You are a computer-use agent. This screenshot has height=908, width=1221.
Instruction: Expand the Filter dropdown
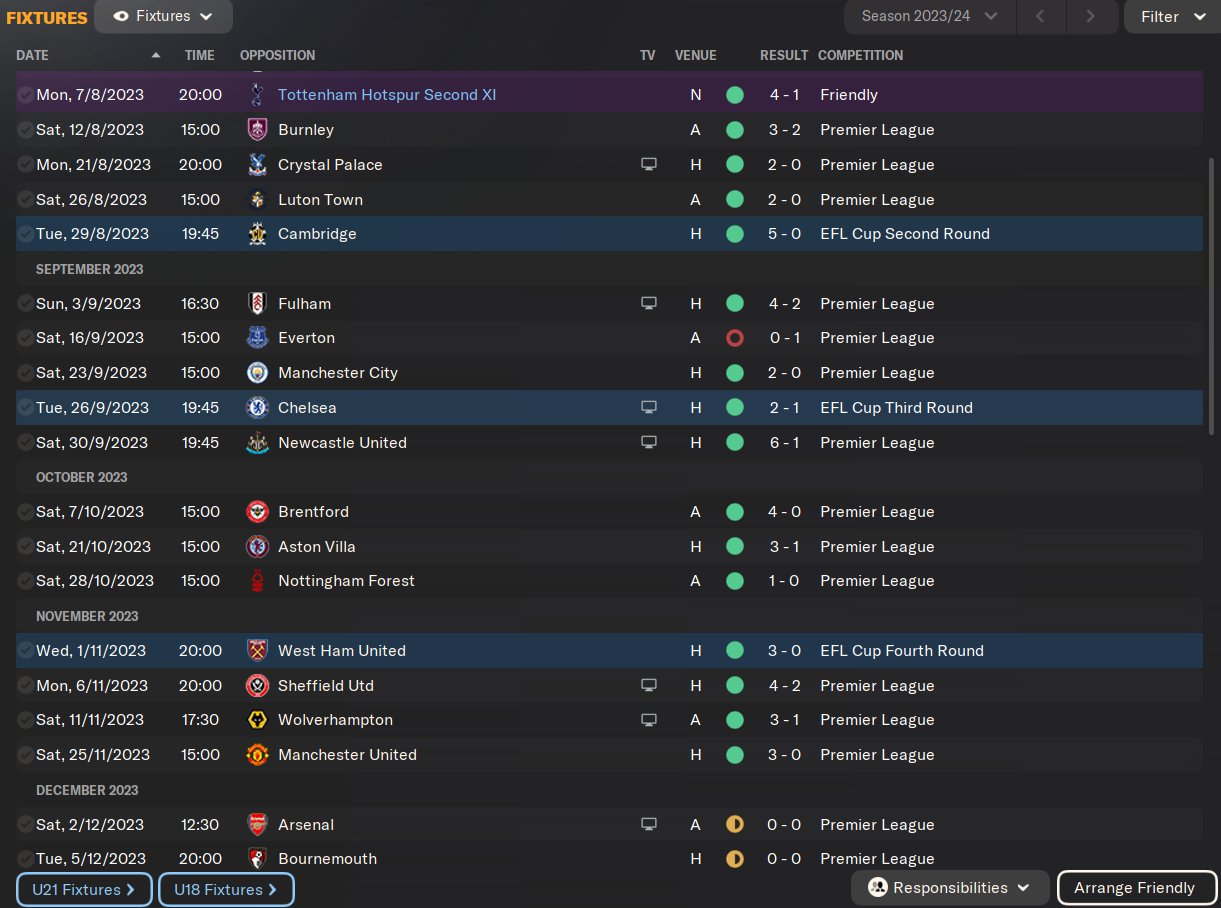tap(1172, 16)
